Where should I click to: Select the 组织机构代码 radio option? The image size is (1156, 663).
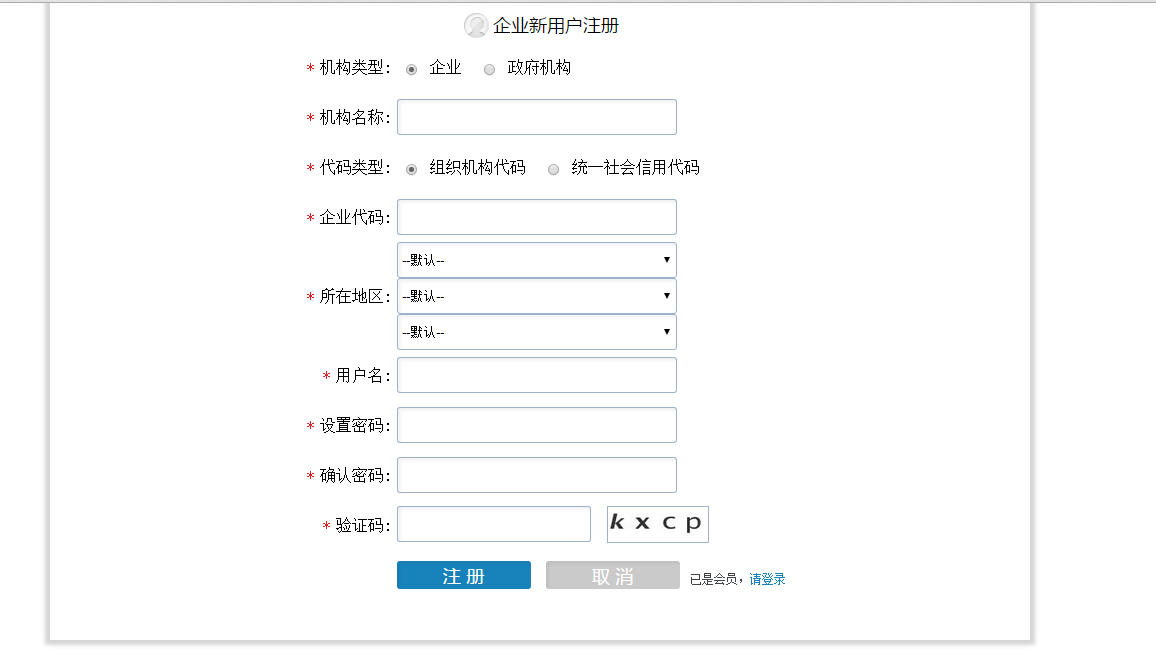click(411, 169)
